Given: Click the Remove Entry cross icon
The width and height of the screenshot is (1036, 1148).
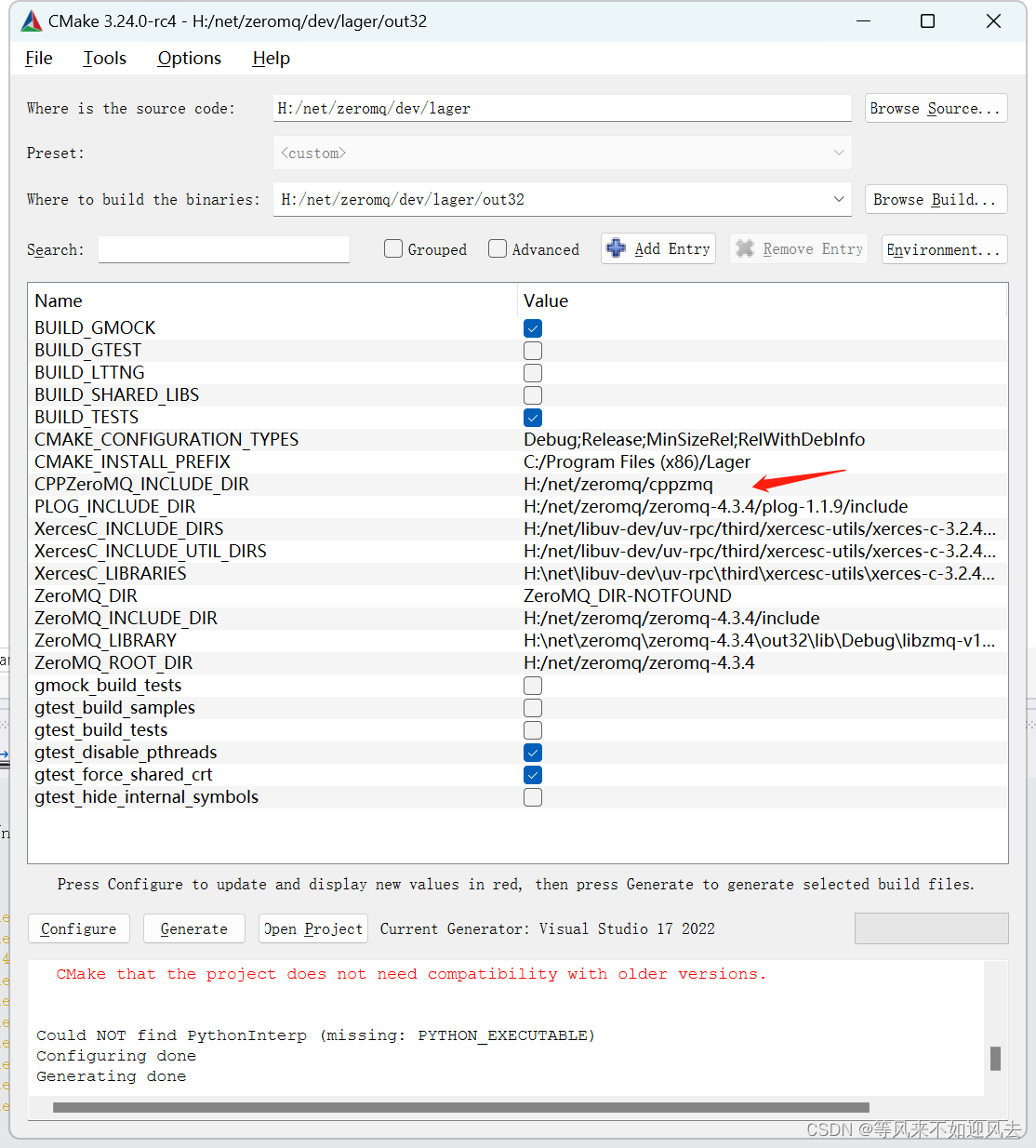Looking at the screenshot, I should pos(745,248).
